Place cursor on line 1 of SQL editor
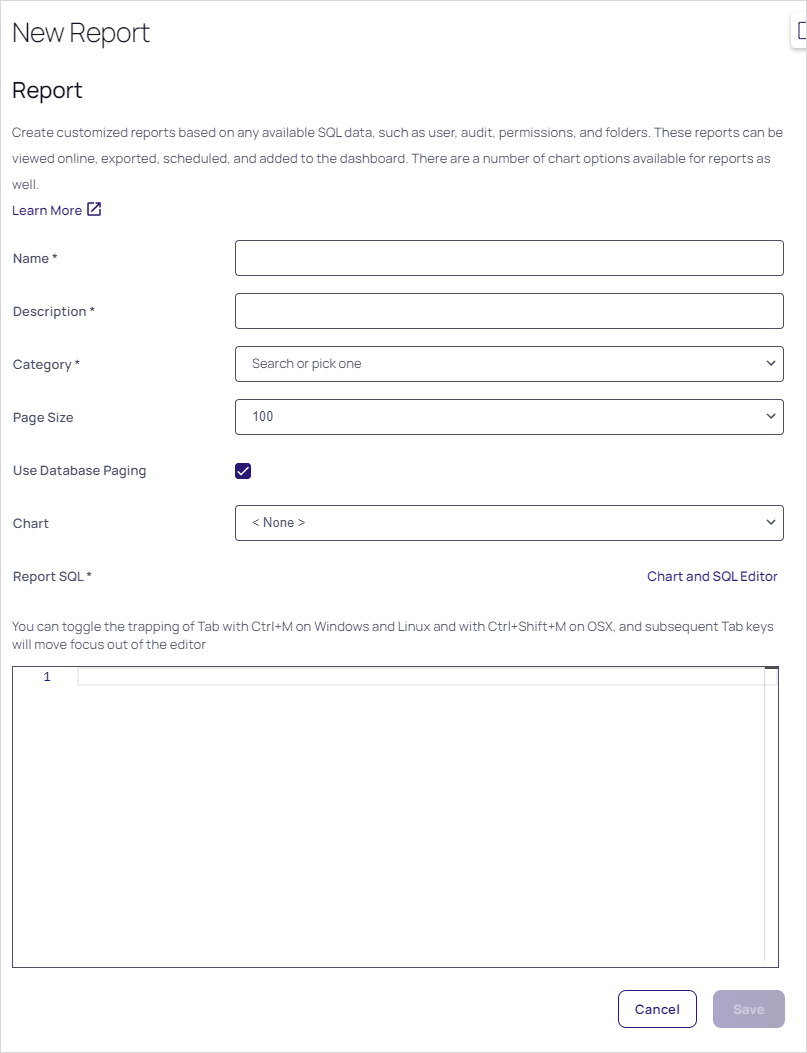807x1053 pixels. pos(420,678)
